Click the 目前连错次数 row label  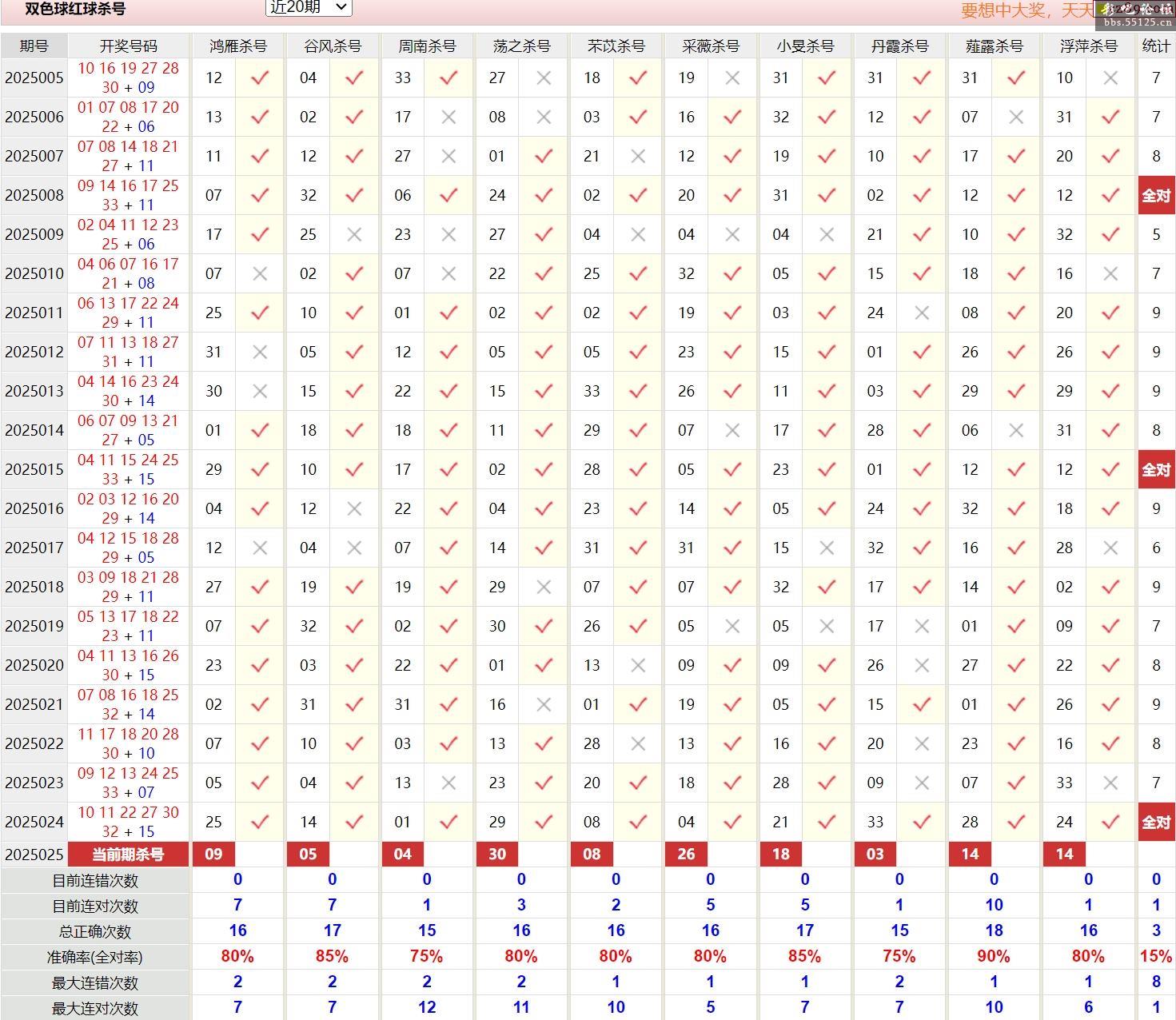95,881
